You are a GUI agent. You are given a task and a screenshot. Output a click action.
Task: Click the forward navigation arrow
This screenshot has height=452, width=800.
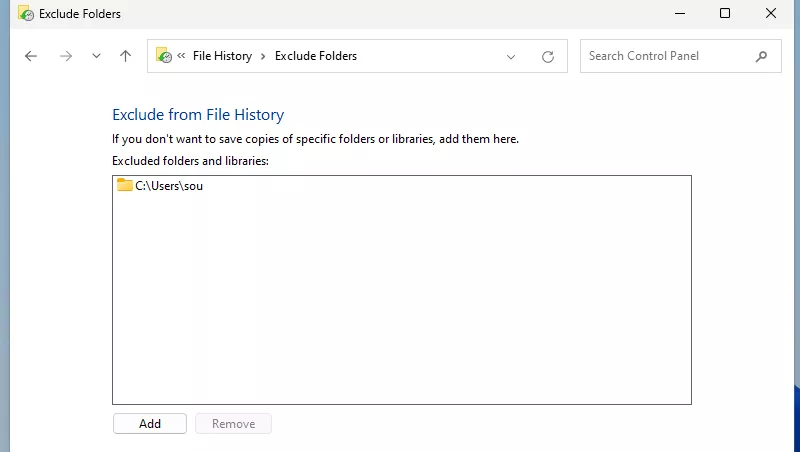tap(66, 56)
